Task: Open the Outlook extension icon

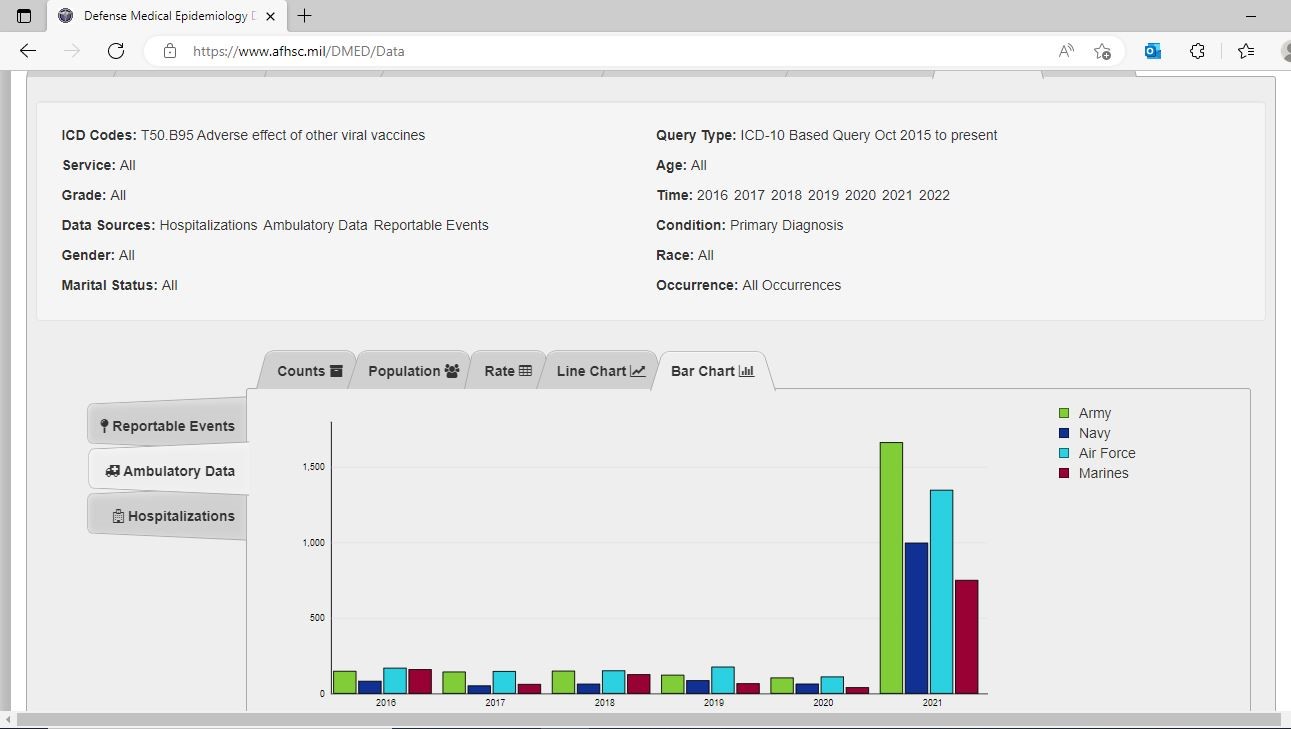Action: (1153, 51)
